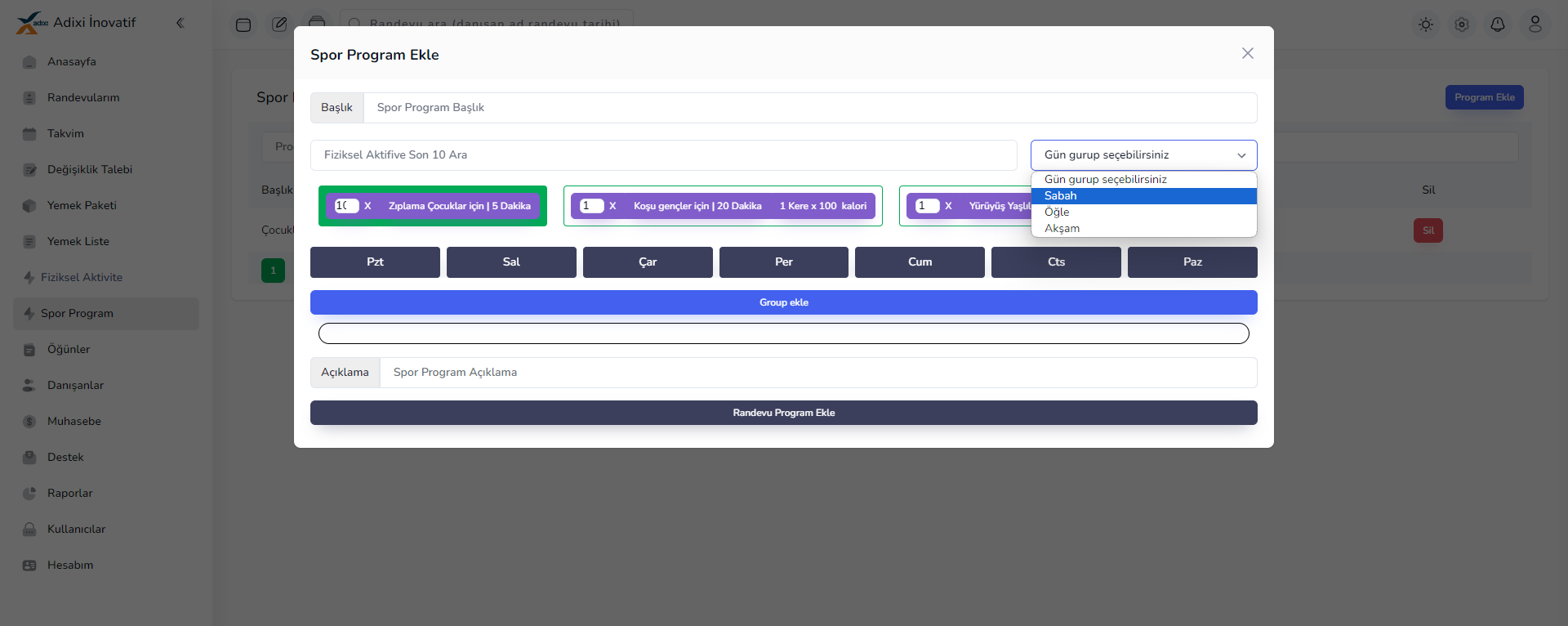The image size is (1568, 626).
Task: Open Danışanlar in the sidebar
Action: pos(106,386)
